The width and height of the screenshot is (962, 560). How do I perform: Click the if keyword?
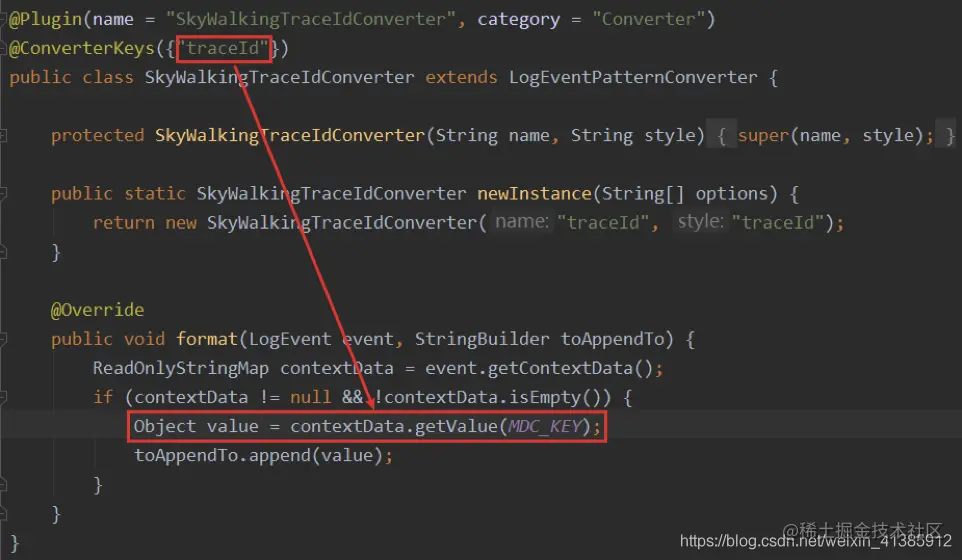pyautogui.click(x=103, y=397)
